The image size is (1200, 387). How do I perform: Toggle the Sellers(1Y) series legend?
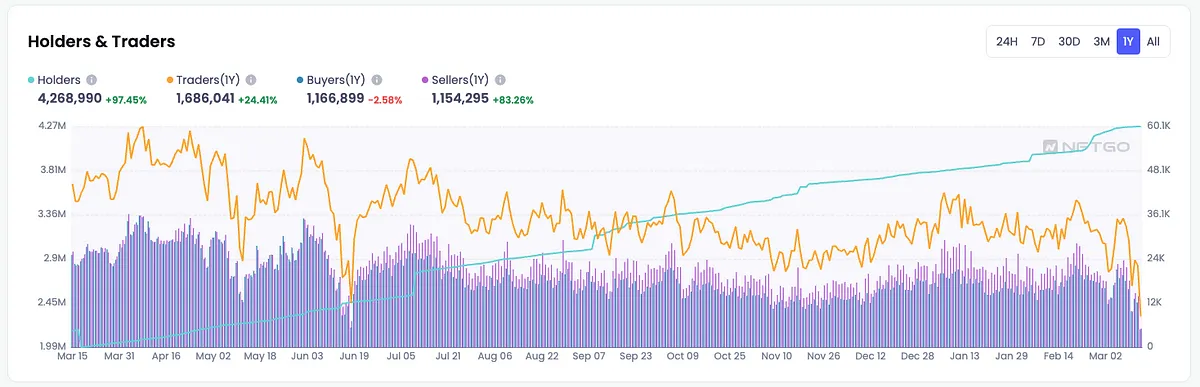click(x=456, y=80)
